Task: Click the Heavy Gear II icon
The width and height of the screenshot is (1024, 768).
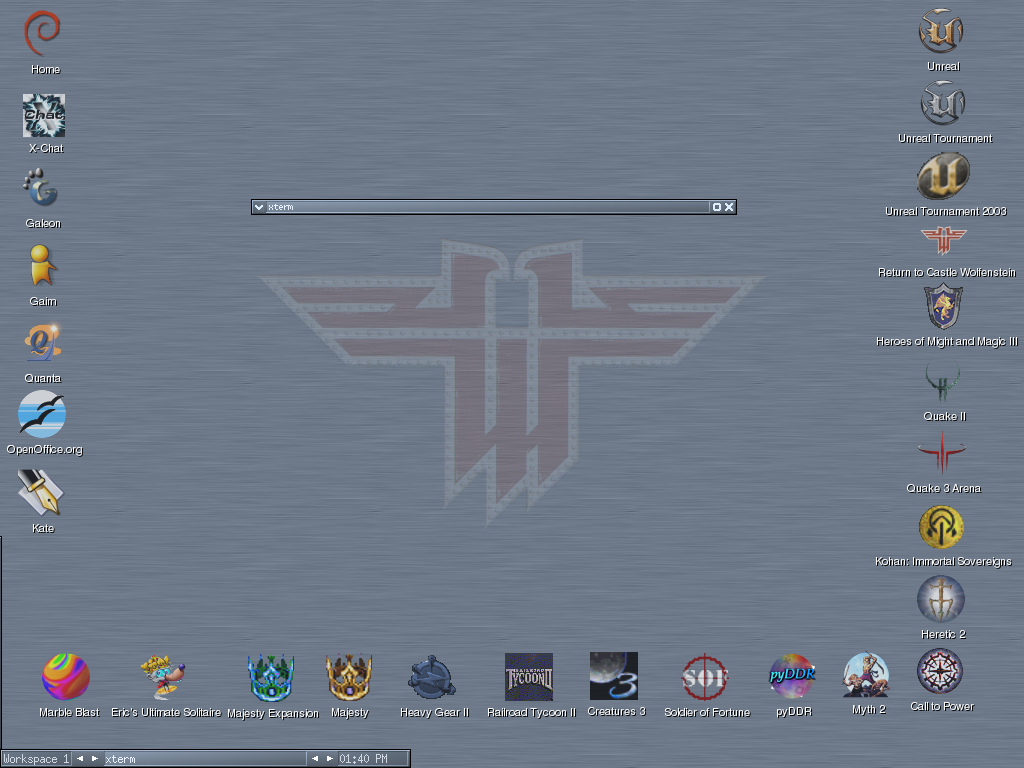Action: (432, 678)
